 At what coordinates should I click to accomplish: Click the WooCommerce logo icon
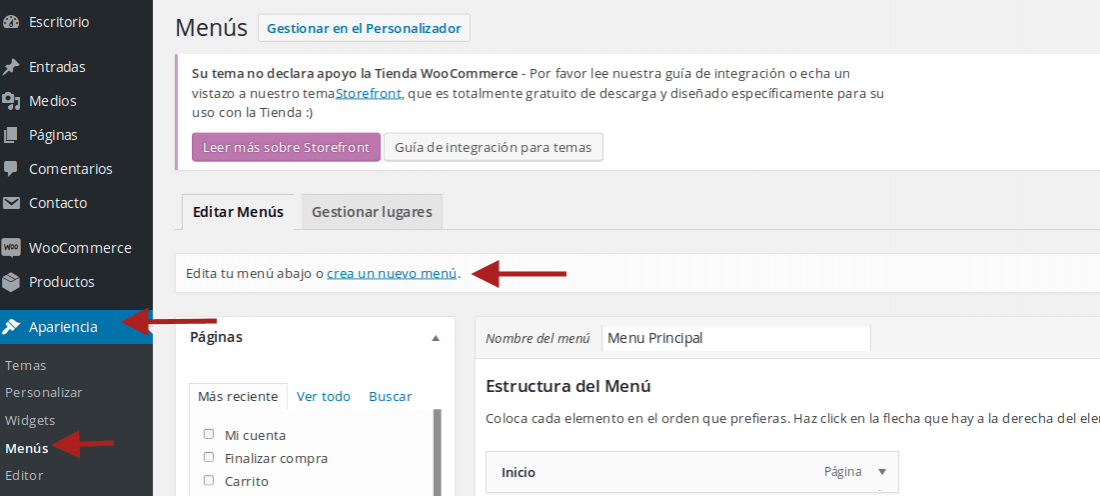pos(11,248)
